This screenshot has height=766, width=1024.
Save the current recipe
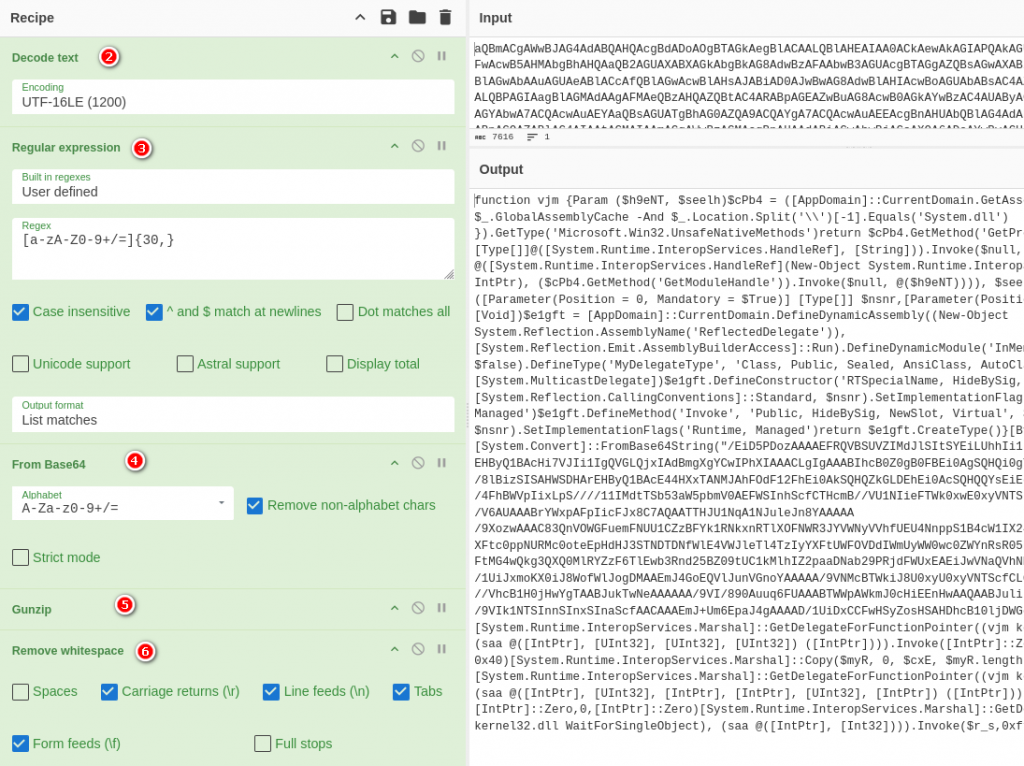click(388, 18)
